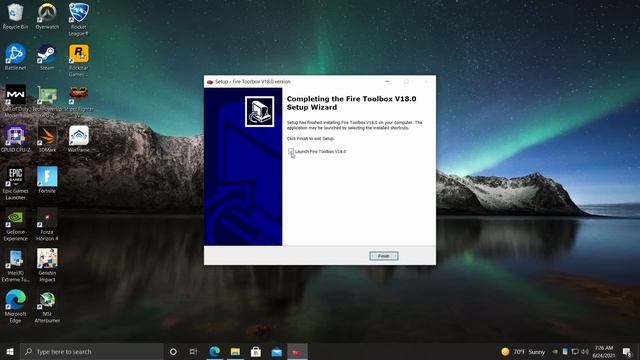Select the Genshin Impact desktop shortcut
This screenshot has height=360, width=640.
47,265
